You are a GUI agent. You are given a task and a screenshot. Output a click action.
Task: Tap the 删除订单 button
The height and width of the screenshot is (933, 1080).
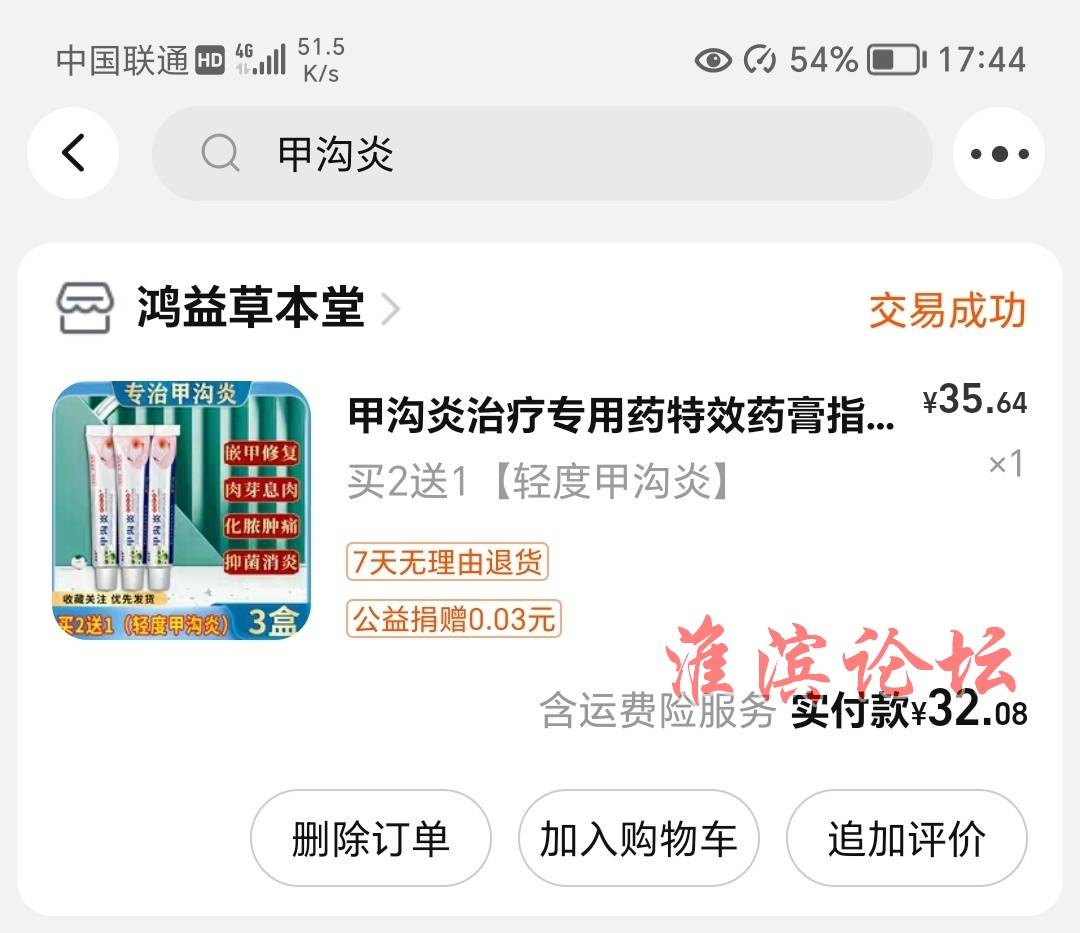click(x=371, y=838)
